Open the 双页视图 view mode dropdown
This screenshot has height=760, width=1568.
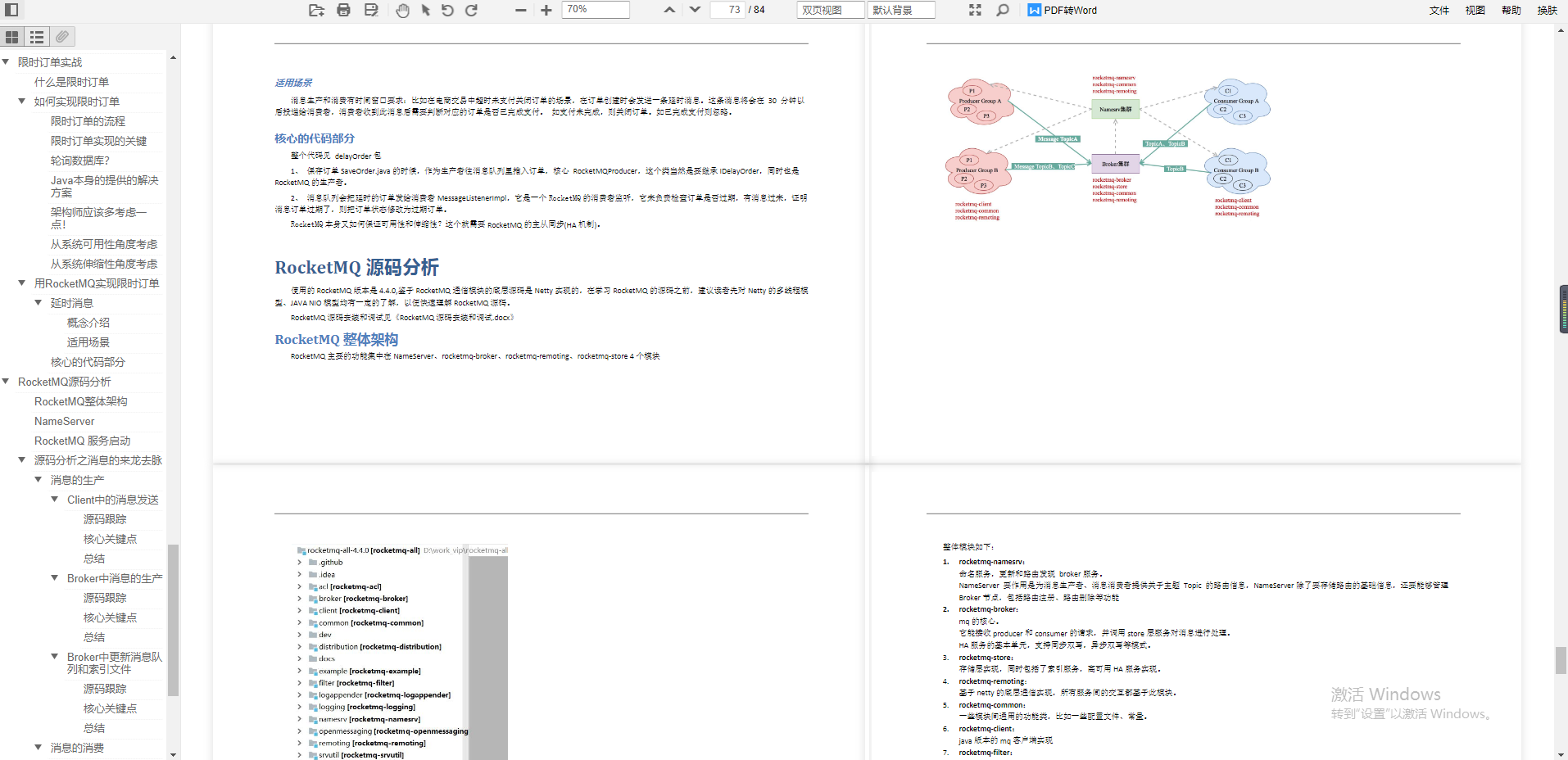831,10
